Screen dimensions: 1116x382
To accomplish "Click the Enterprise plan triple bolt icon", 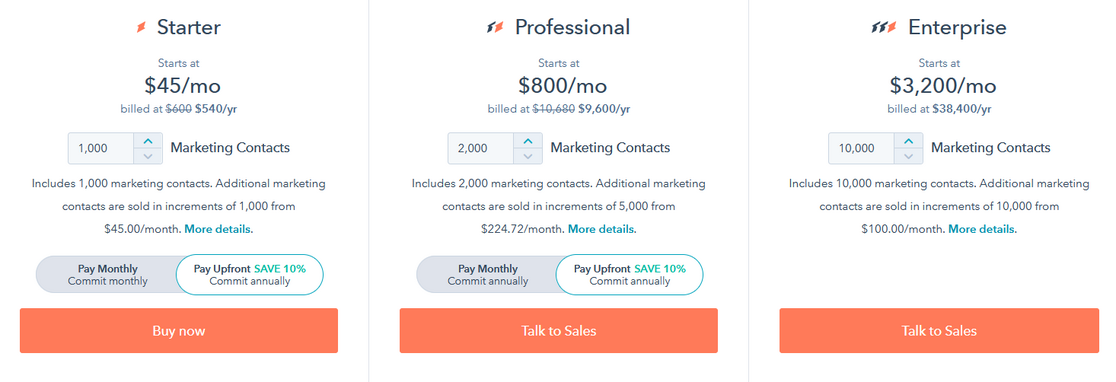I will click(885, 28).
